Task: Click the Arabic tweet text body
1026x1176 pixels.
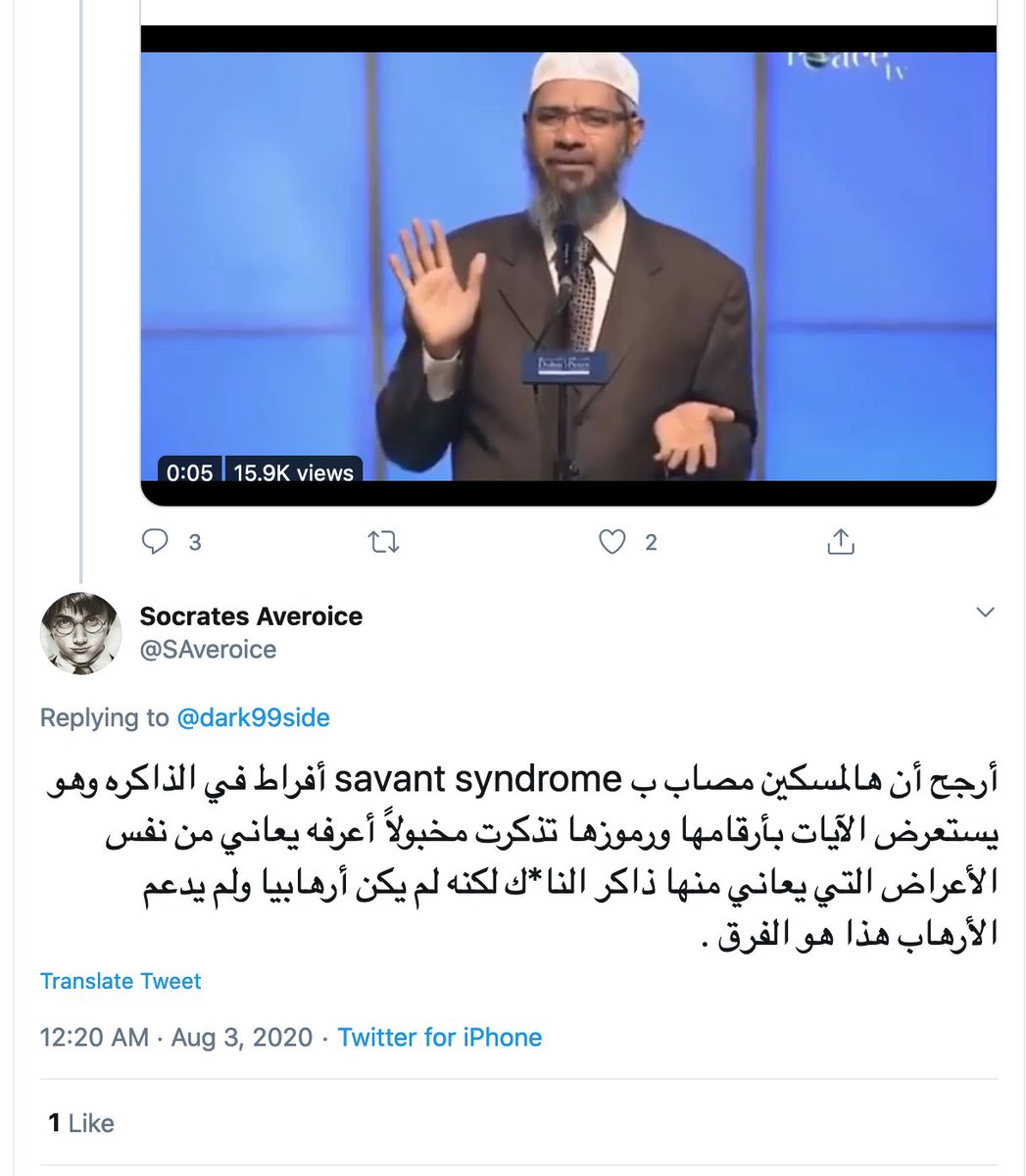Action: pyautogui.click(x=517, y=857)
